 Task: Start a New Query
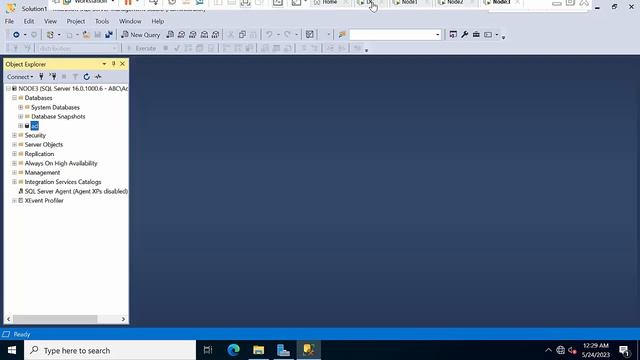[x=141, y=35]
